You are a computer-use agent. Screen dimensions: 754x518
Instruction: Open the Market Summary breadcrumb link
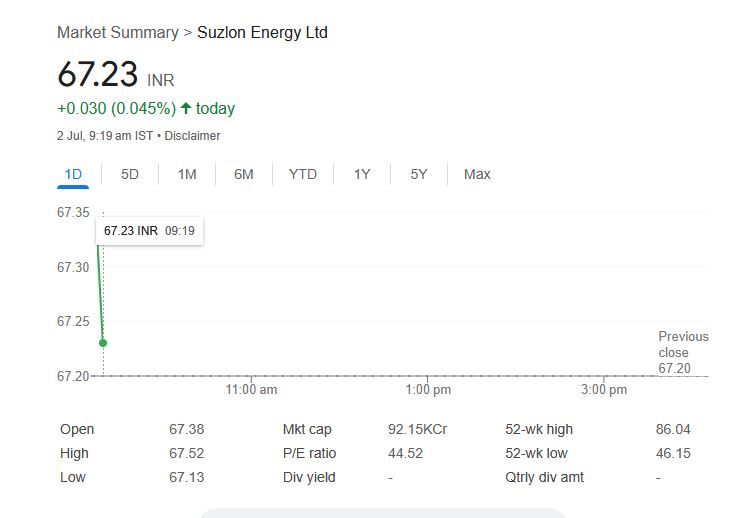(117, 32)
